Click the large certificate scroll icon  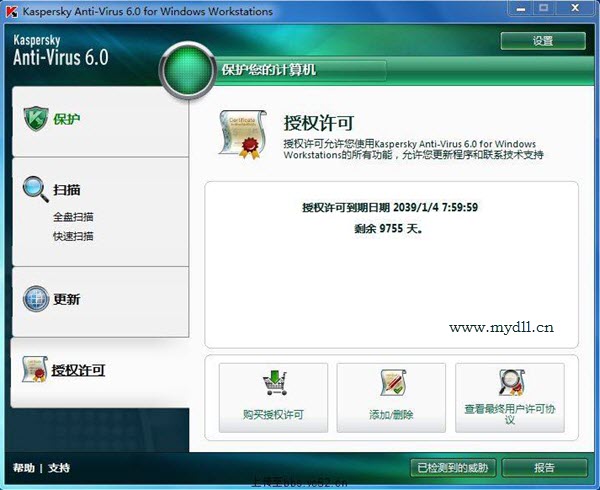(243, 134)
